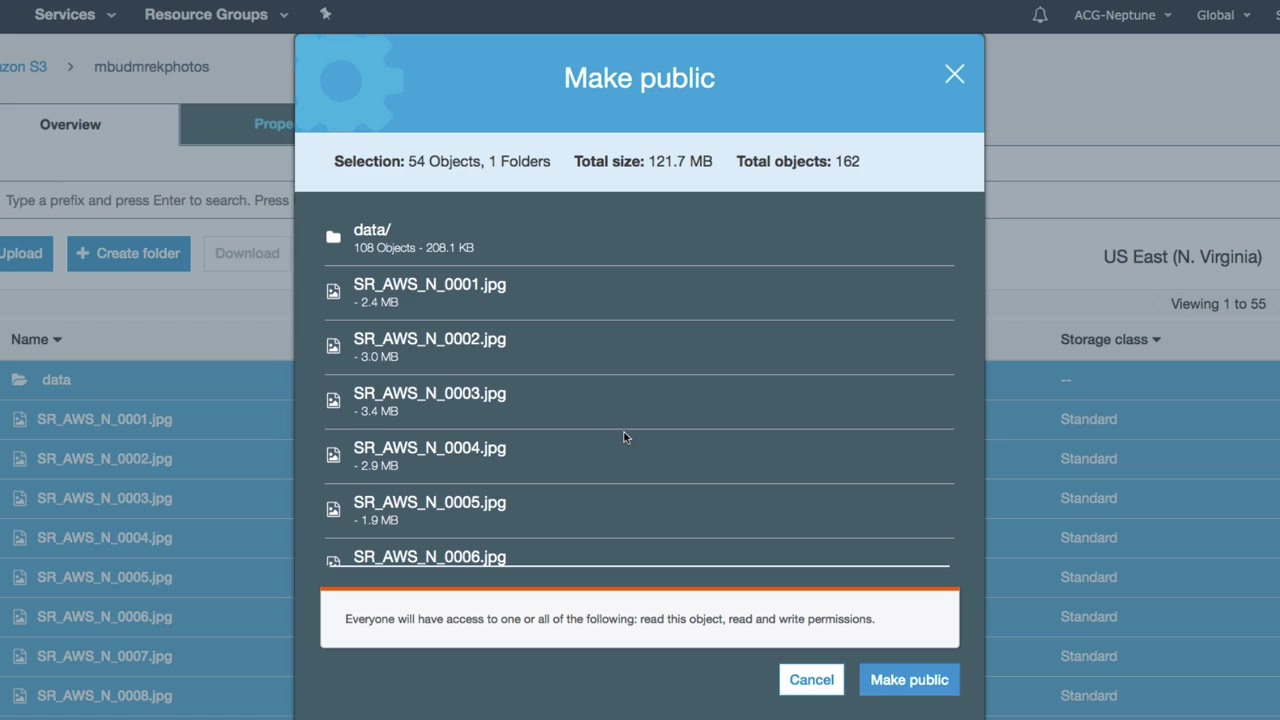Click file icon of SR_AWS_N_0008.jpg in bucket list

tap(19, 696)
